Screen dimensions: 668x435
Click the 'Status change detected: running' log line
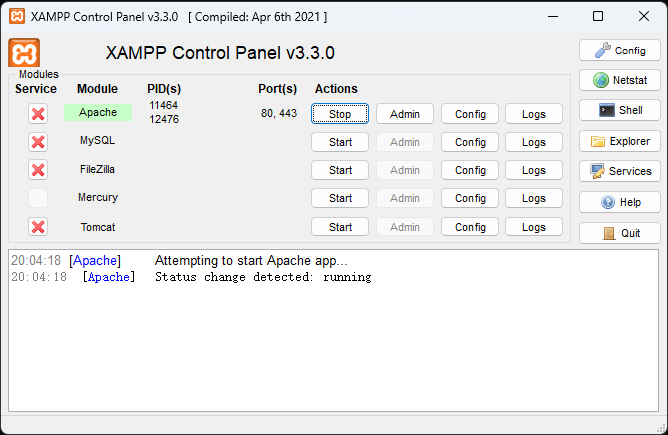[263, 277]
